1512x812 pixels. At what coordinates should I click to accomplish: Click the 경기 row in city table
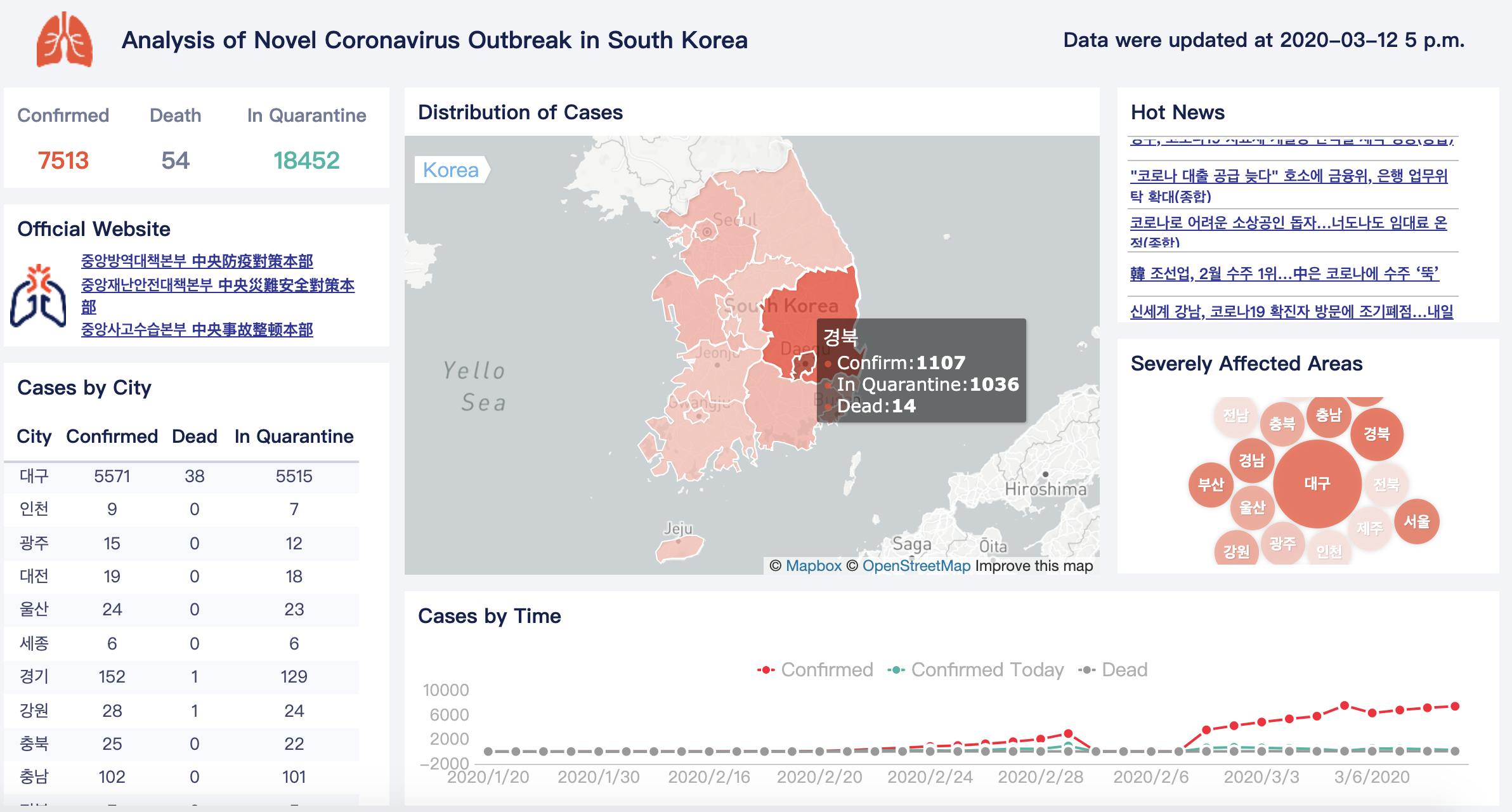click(181, 676)
